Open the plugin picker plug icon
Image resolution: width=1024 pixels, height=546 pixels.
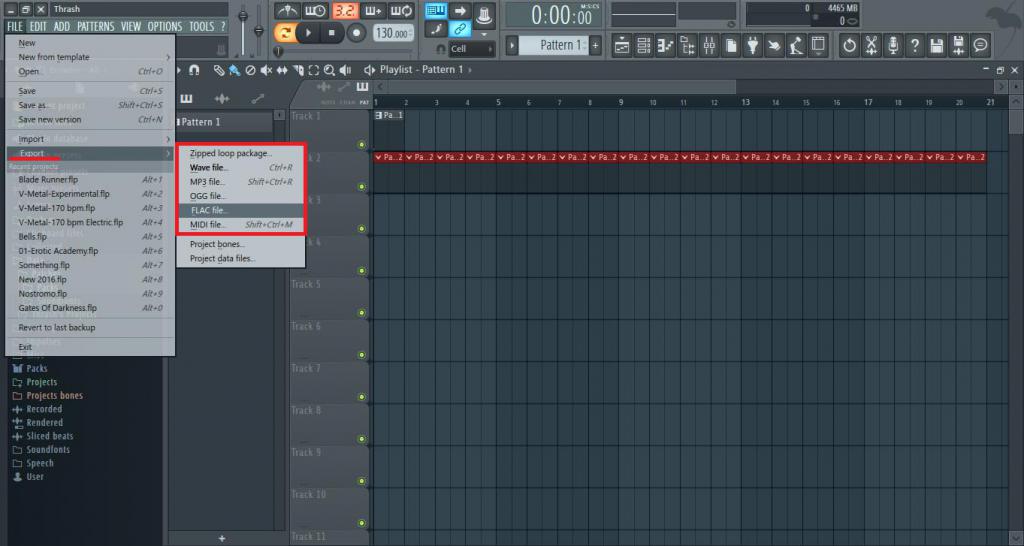point(752,45)
